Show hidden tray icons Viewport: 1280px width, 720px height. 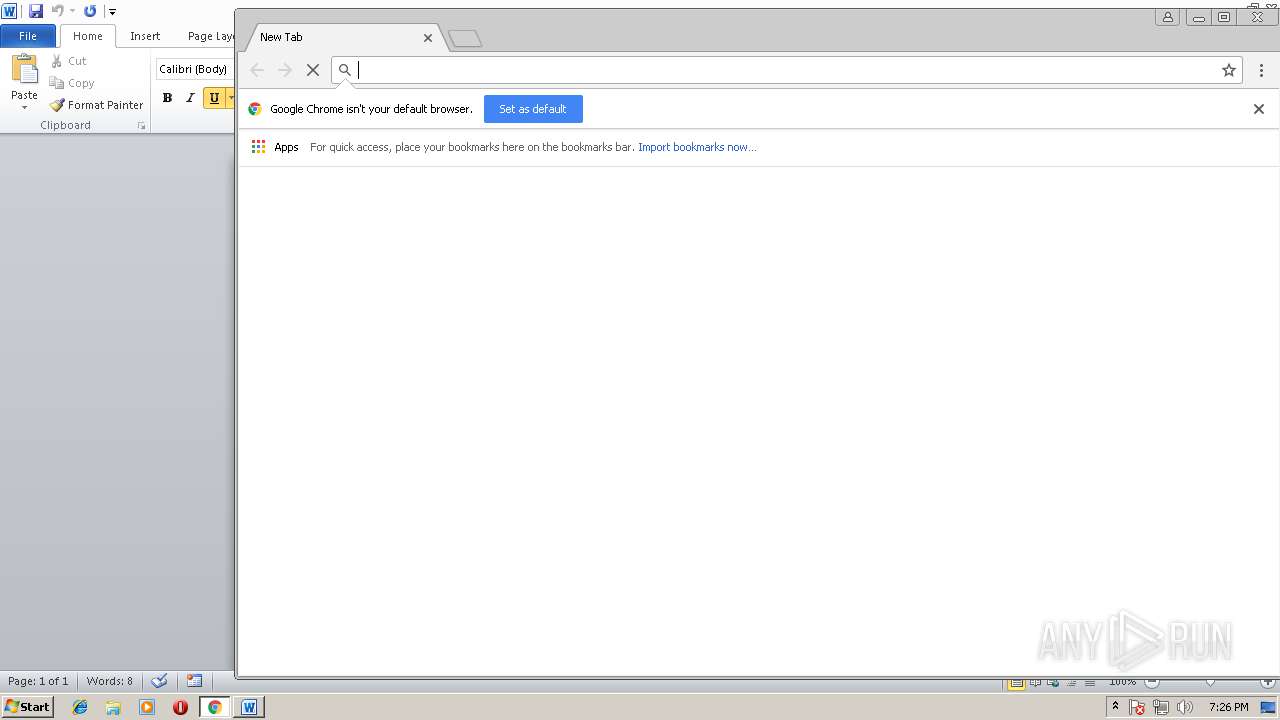tap(1116, 707)
